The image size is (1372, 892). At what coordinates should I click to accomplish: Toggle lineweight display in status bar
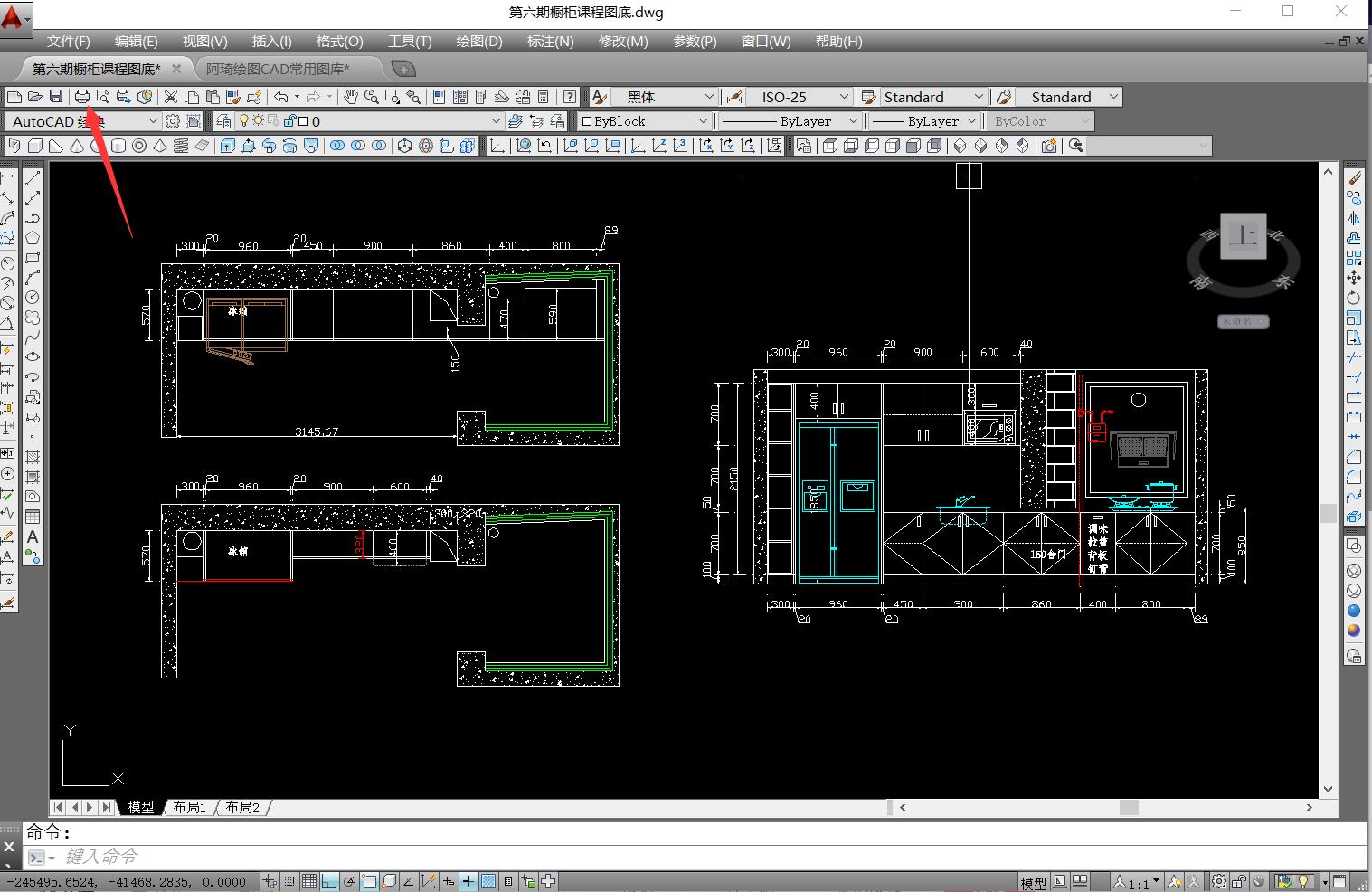(x=468, y=882)
